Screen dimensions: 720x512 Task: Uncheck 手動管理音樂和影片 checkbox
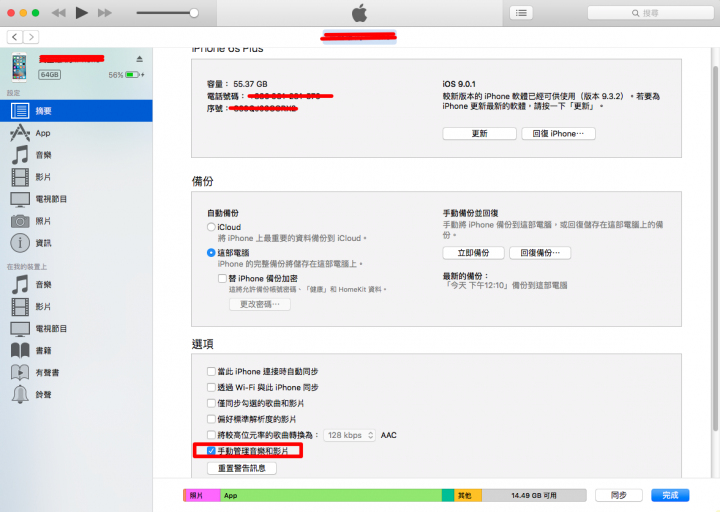pos(211,451)
